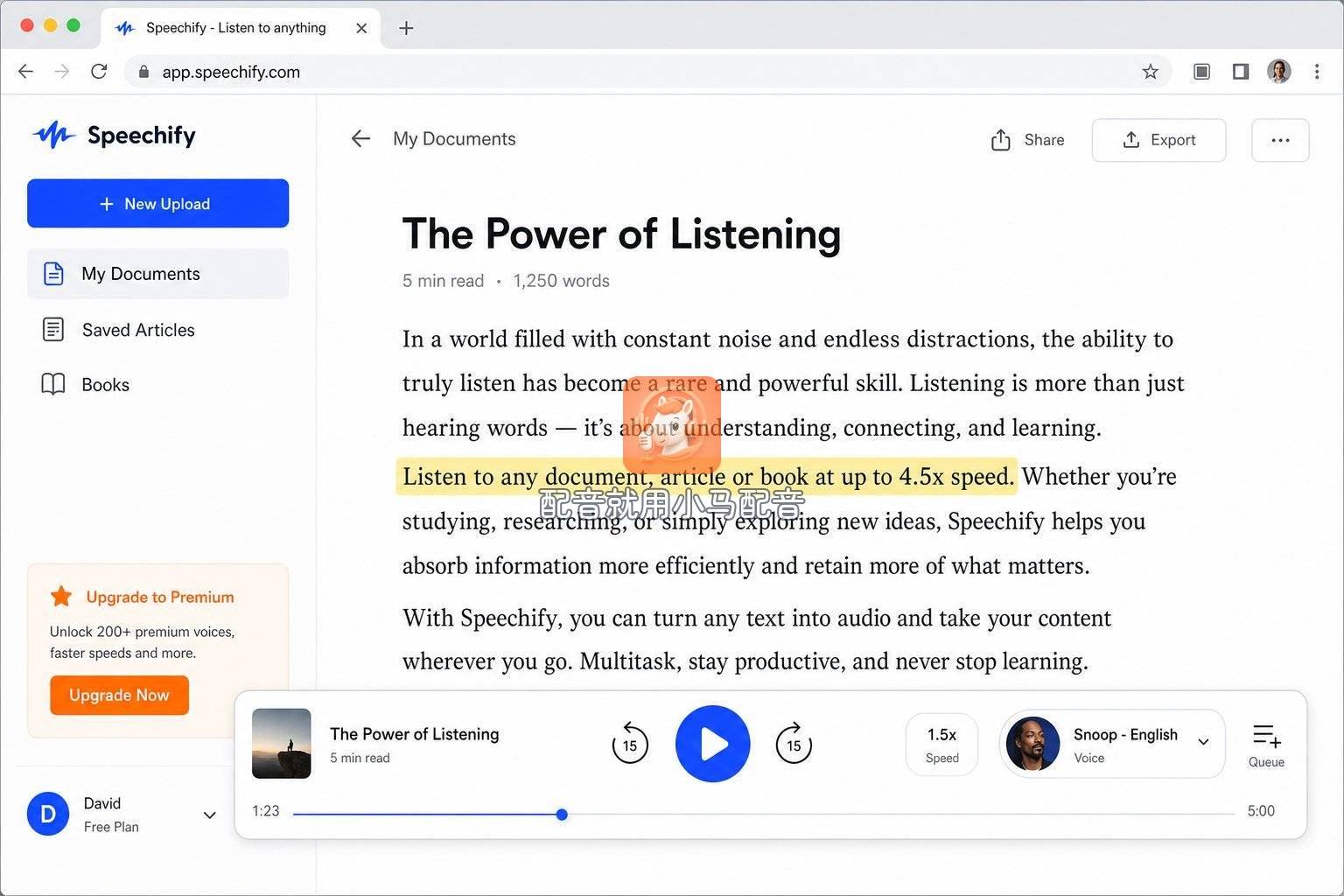Close the Speechify browser tab

[x=361, y=28]
